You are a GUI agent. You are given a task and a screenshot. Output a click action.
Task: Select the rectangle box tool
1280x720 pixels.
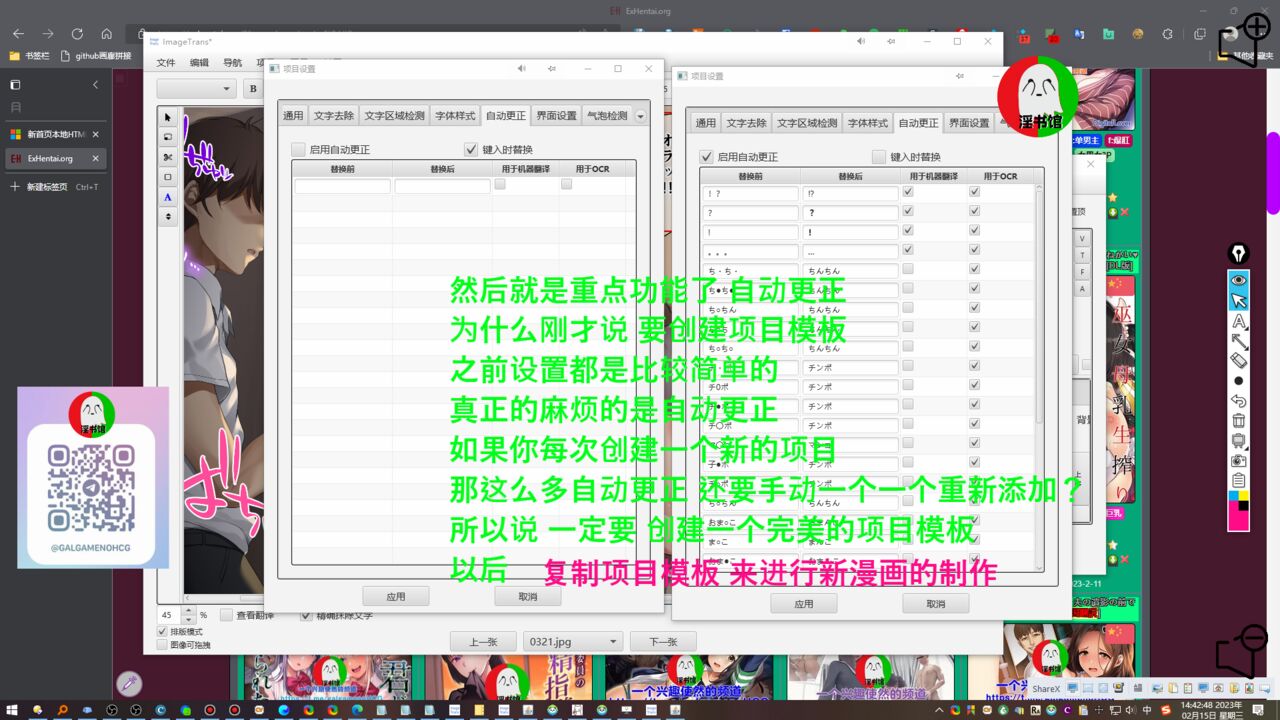click(x=167, y=177)
